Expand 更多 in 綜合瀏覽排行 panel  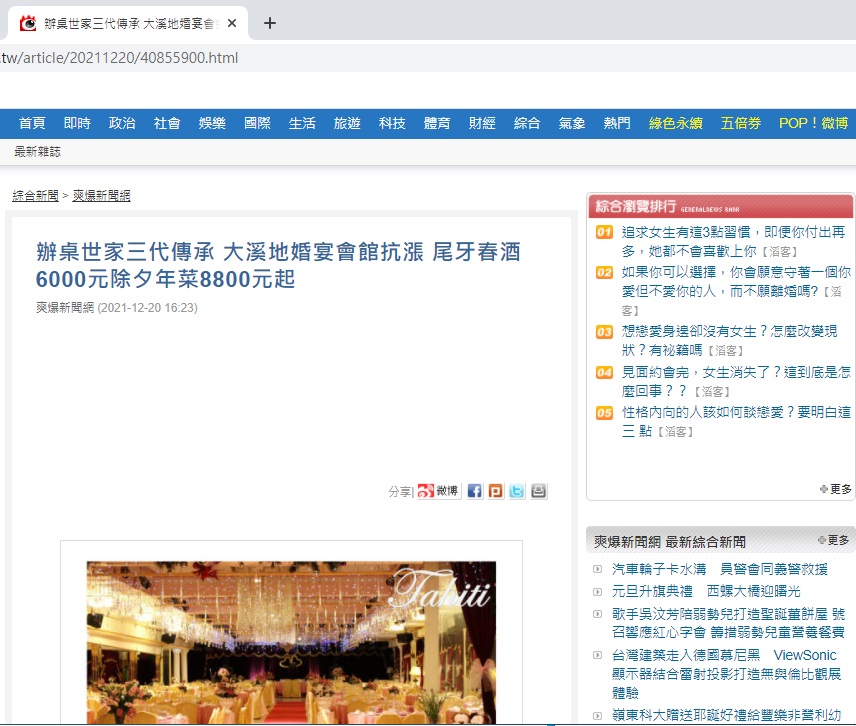836,489
